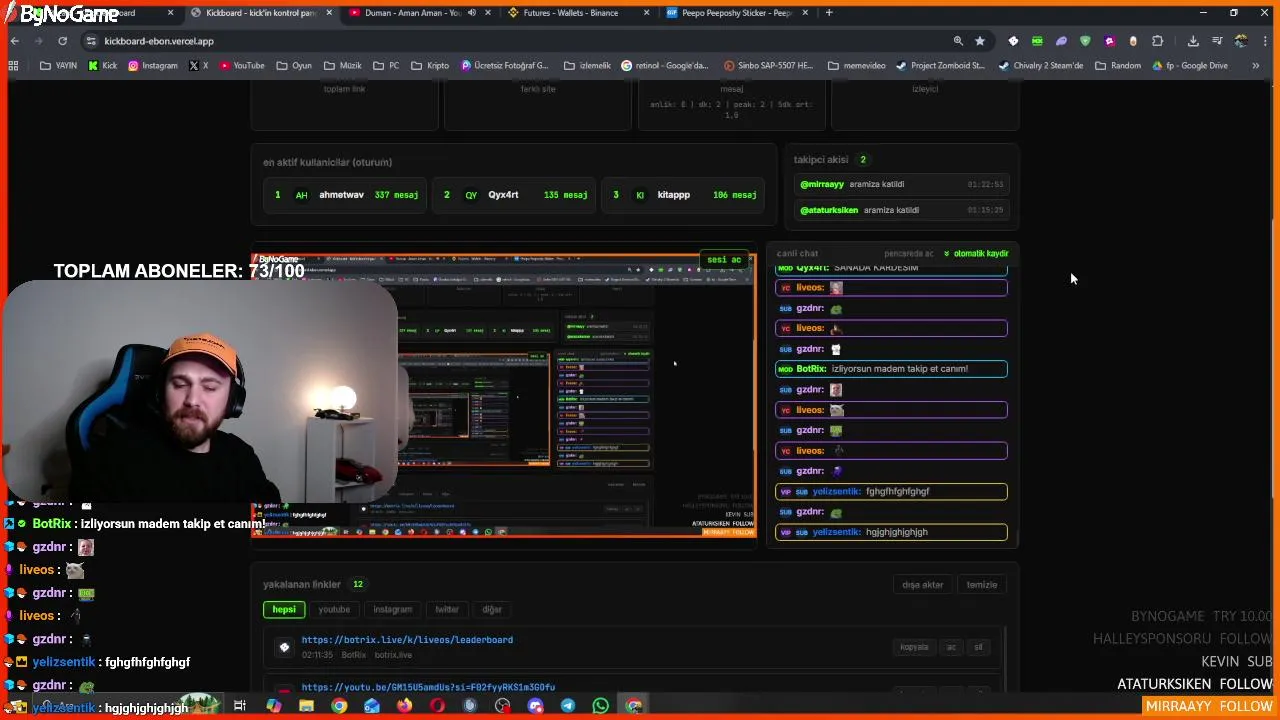The image size is (1280, 720).
Task: Click the pencerede ac button in chat
Action: (x=908, y=254)
